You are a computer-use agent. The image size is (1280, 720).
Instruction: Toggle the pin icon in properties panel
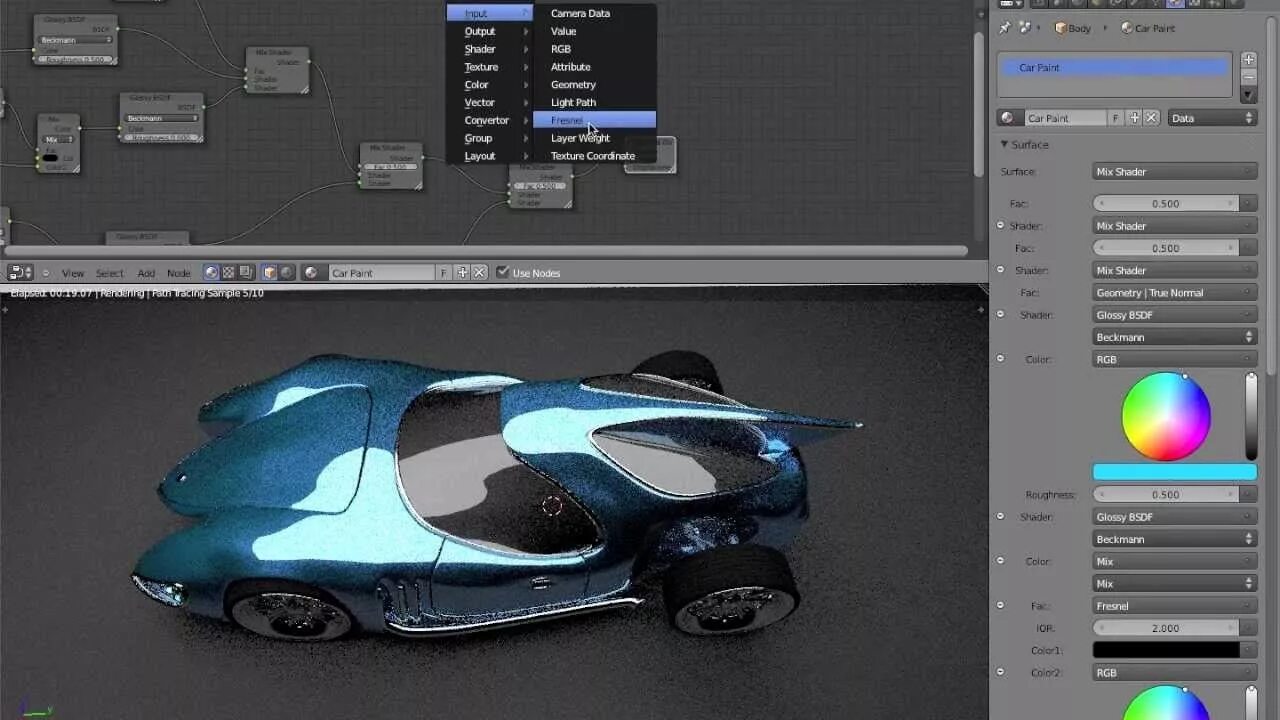tap(1006, 28)
